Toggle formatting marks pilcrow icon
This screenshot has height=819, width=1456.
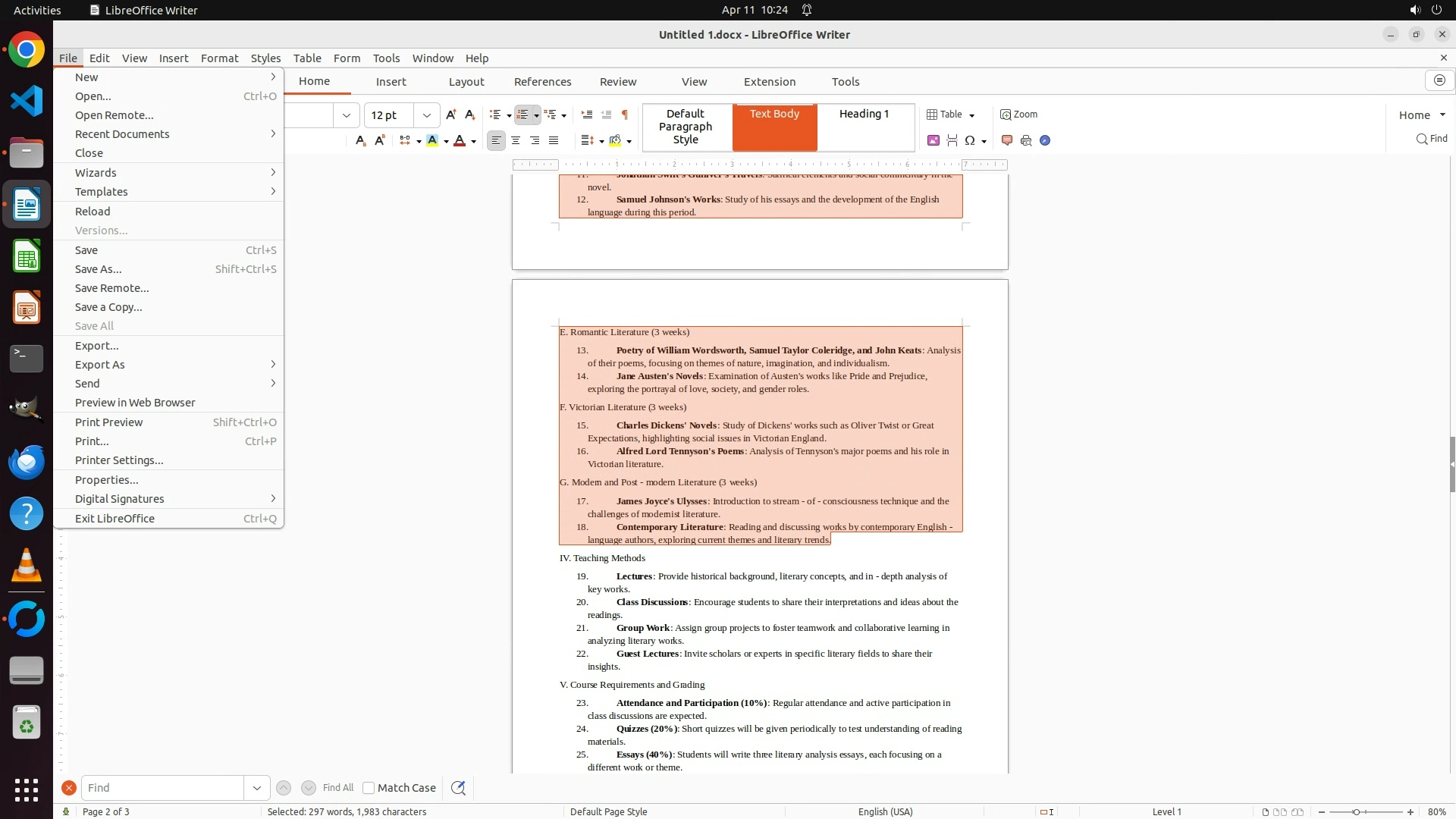[625, 115]
